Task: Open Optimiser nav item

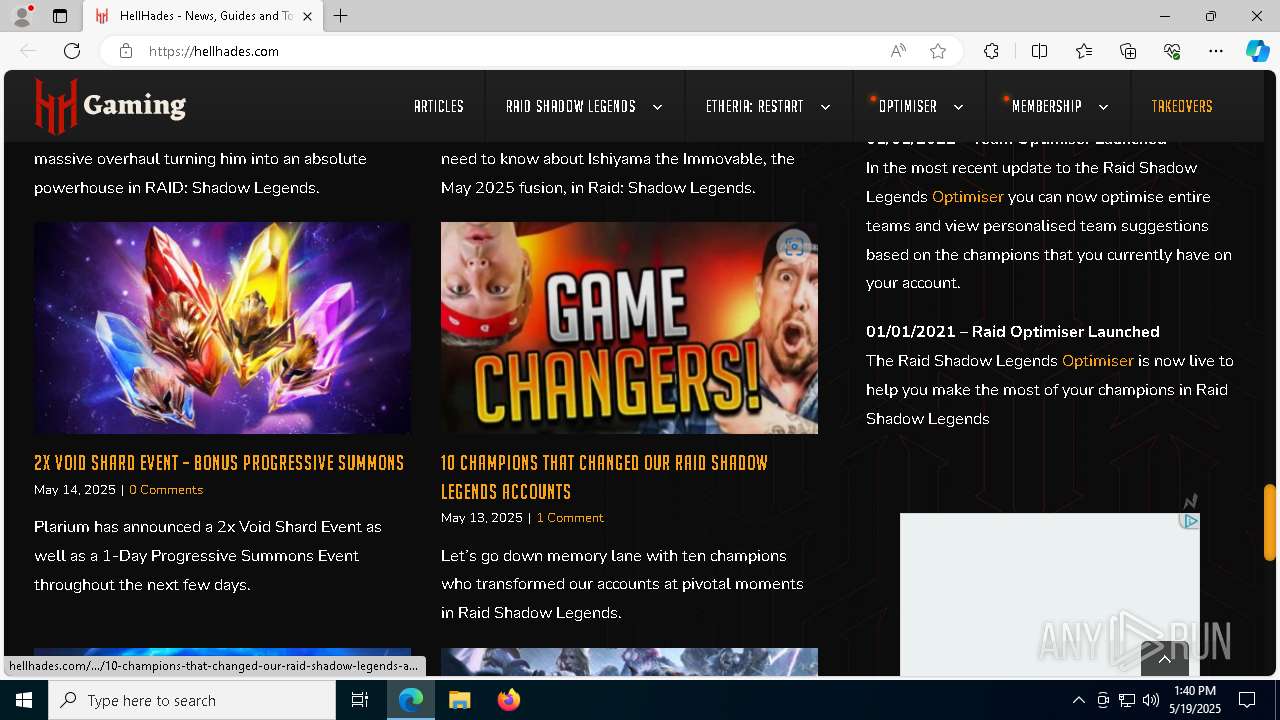Action: pos(908,106)
